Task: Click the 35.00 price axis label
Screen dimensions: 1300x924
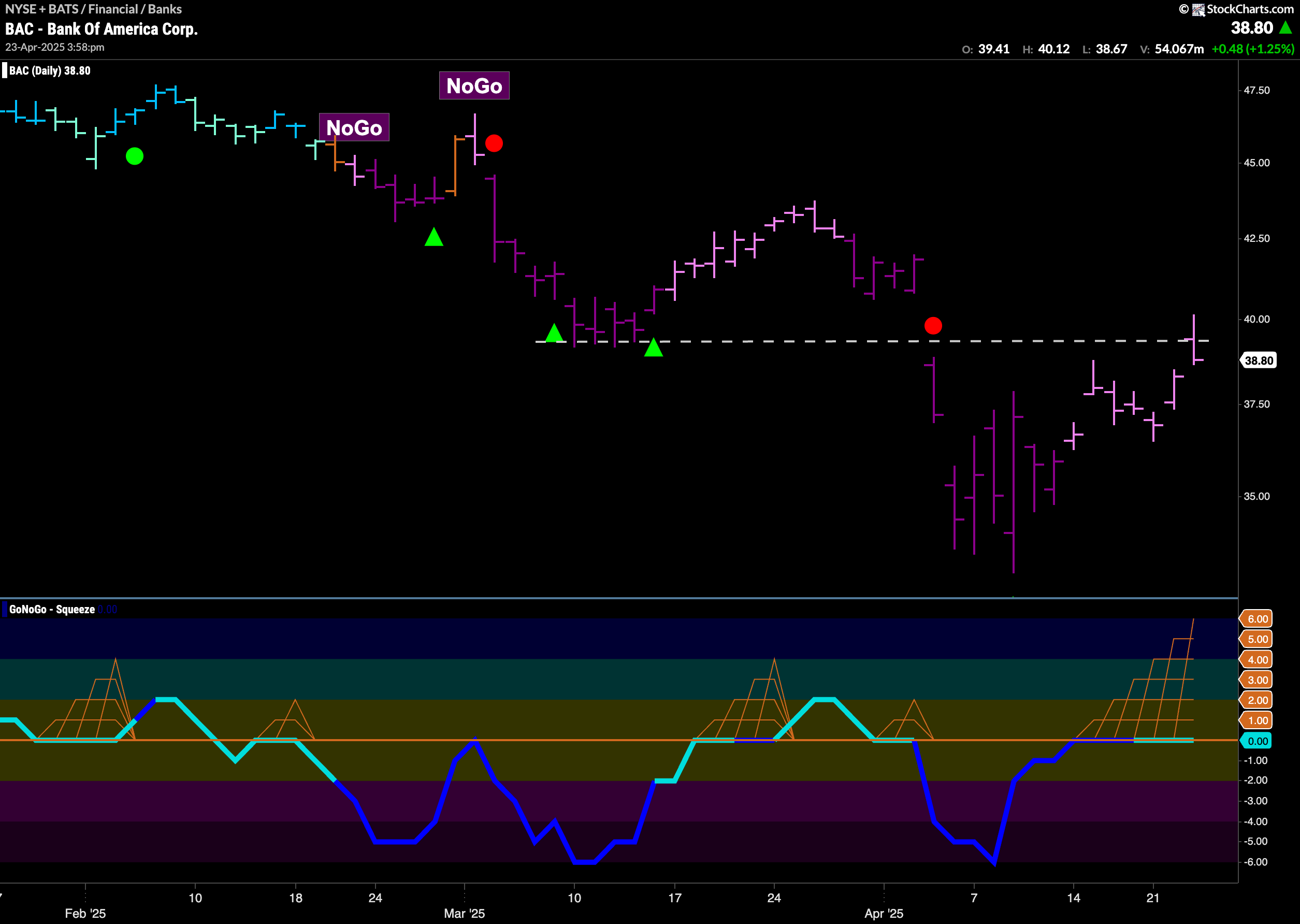Action: pos(1256,496)
